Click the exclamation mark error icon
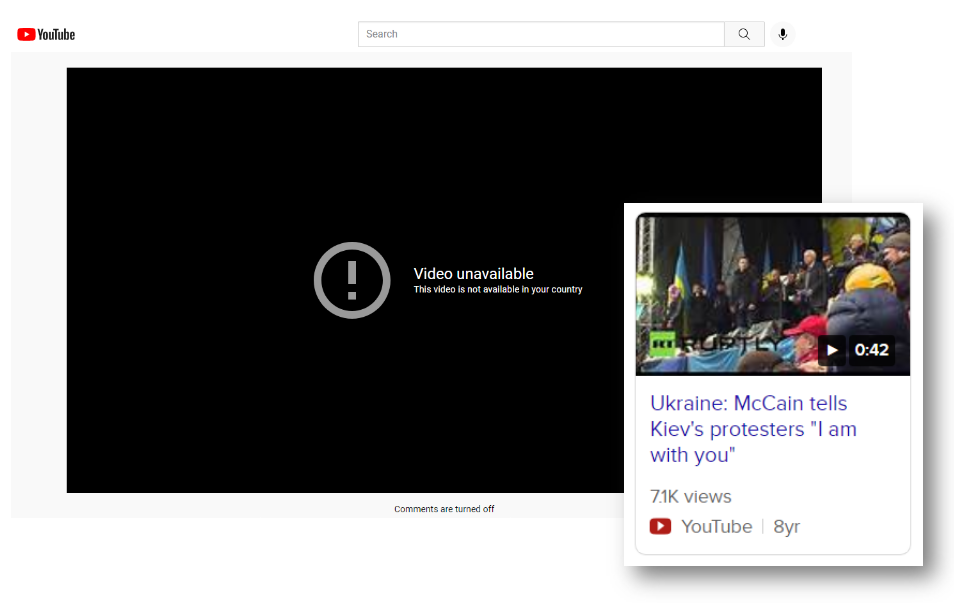This screenshot has height=603, width=954. coord(352,280)
